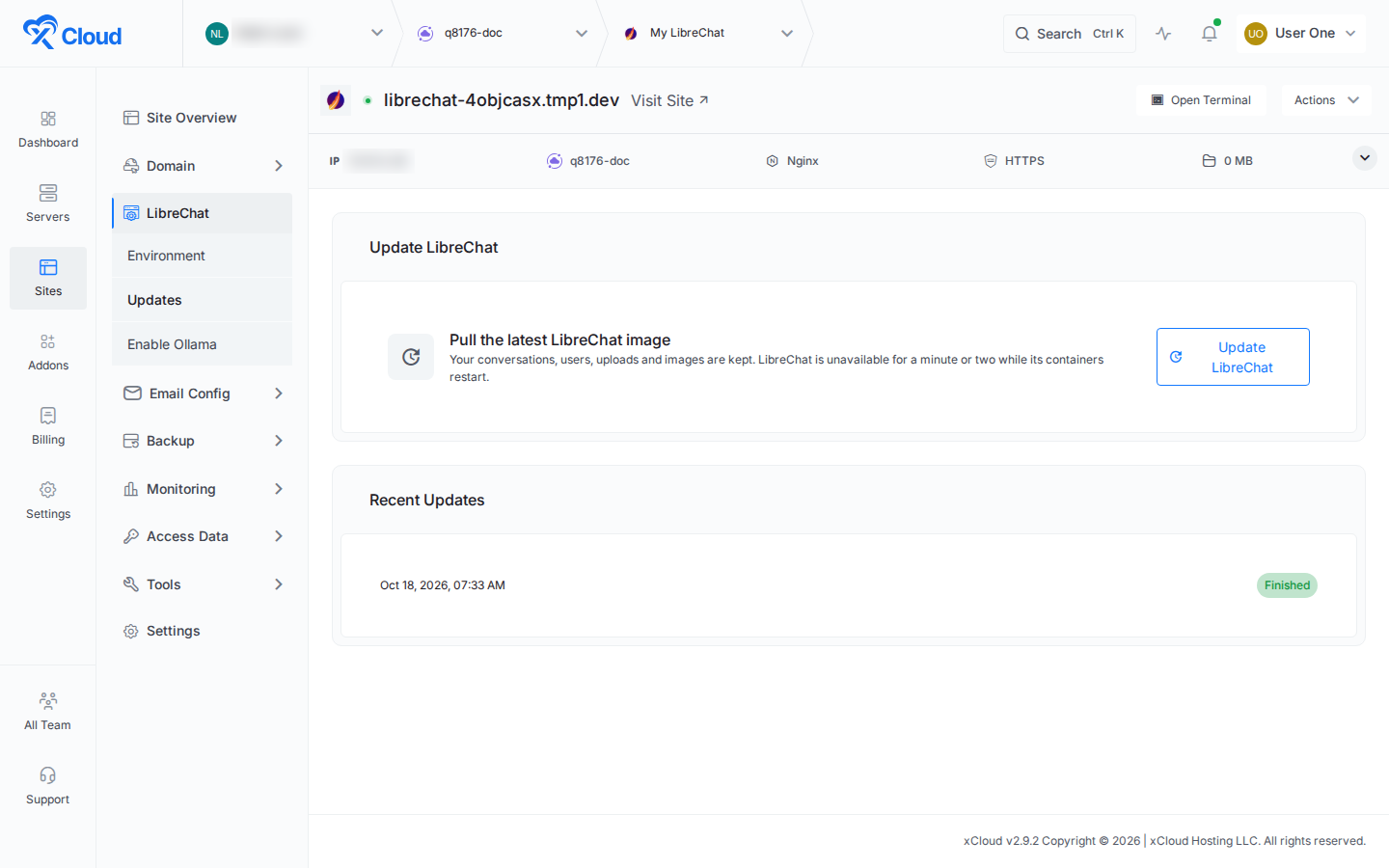Click the Search box
Viewport: 1389px width, 868px height.
pos(1070,34)
